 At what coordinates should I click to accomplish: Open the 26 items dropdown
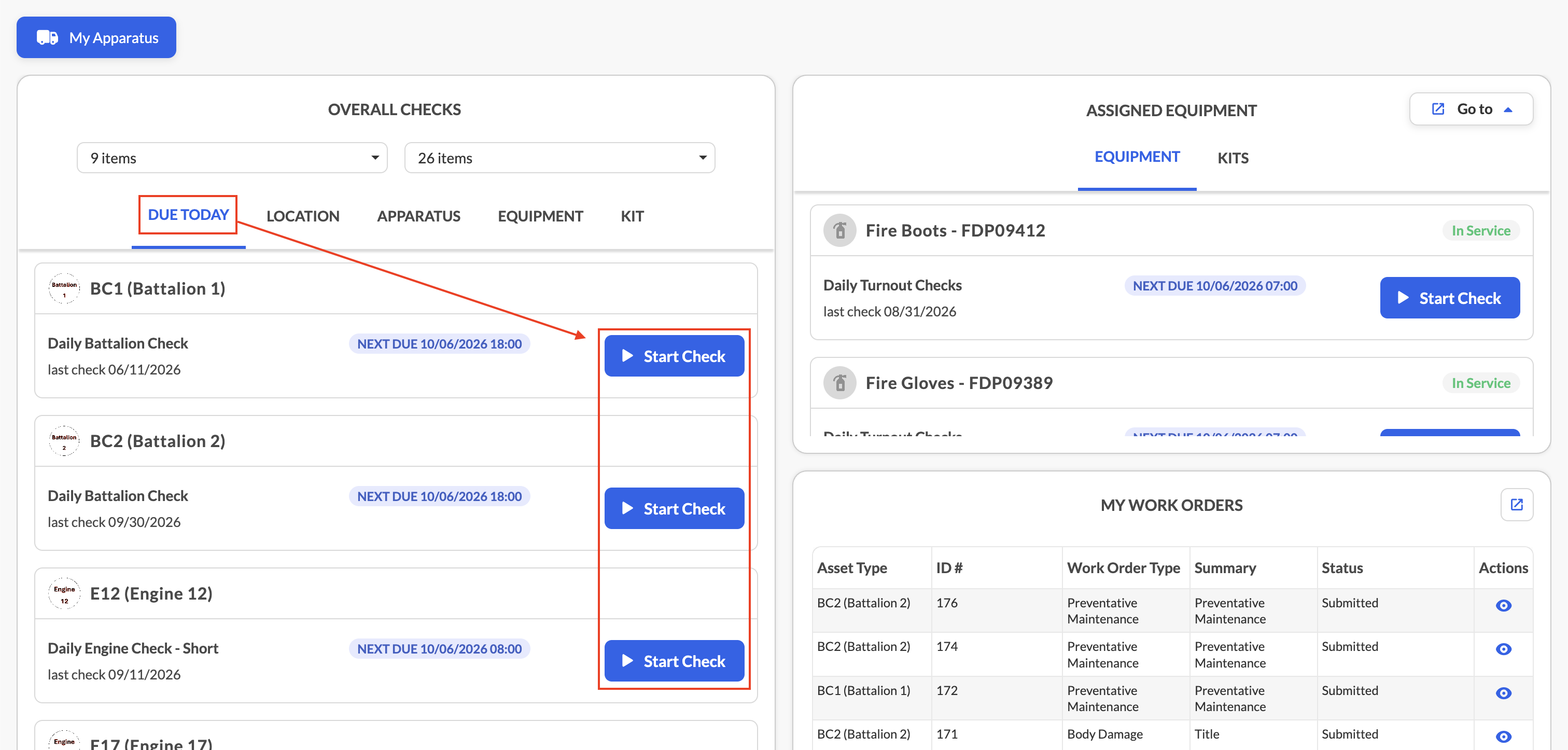tap(559, 158)
